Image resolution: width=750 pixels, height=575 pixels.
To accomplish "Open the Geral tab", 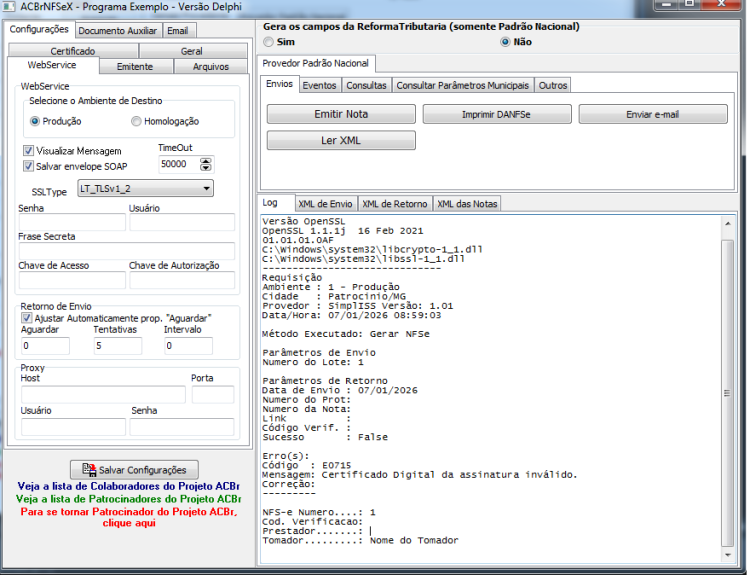I will point(192,51).
